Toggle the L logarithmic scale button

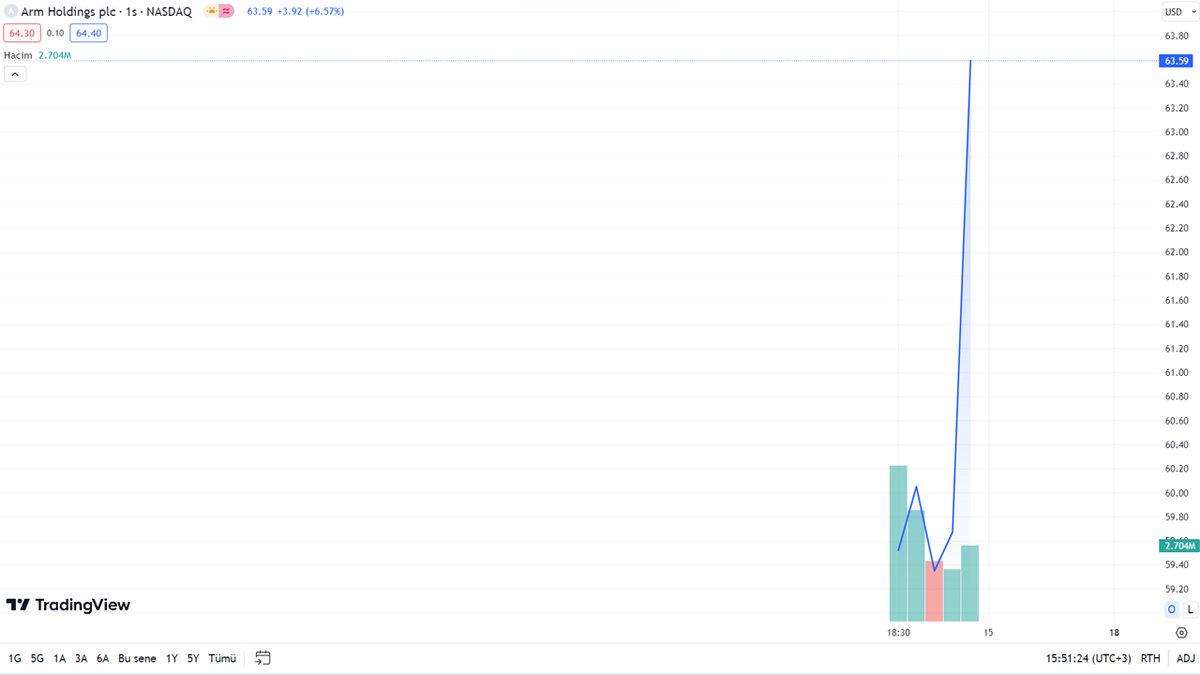tap(1190, 610)
